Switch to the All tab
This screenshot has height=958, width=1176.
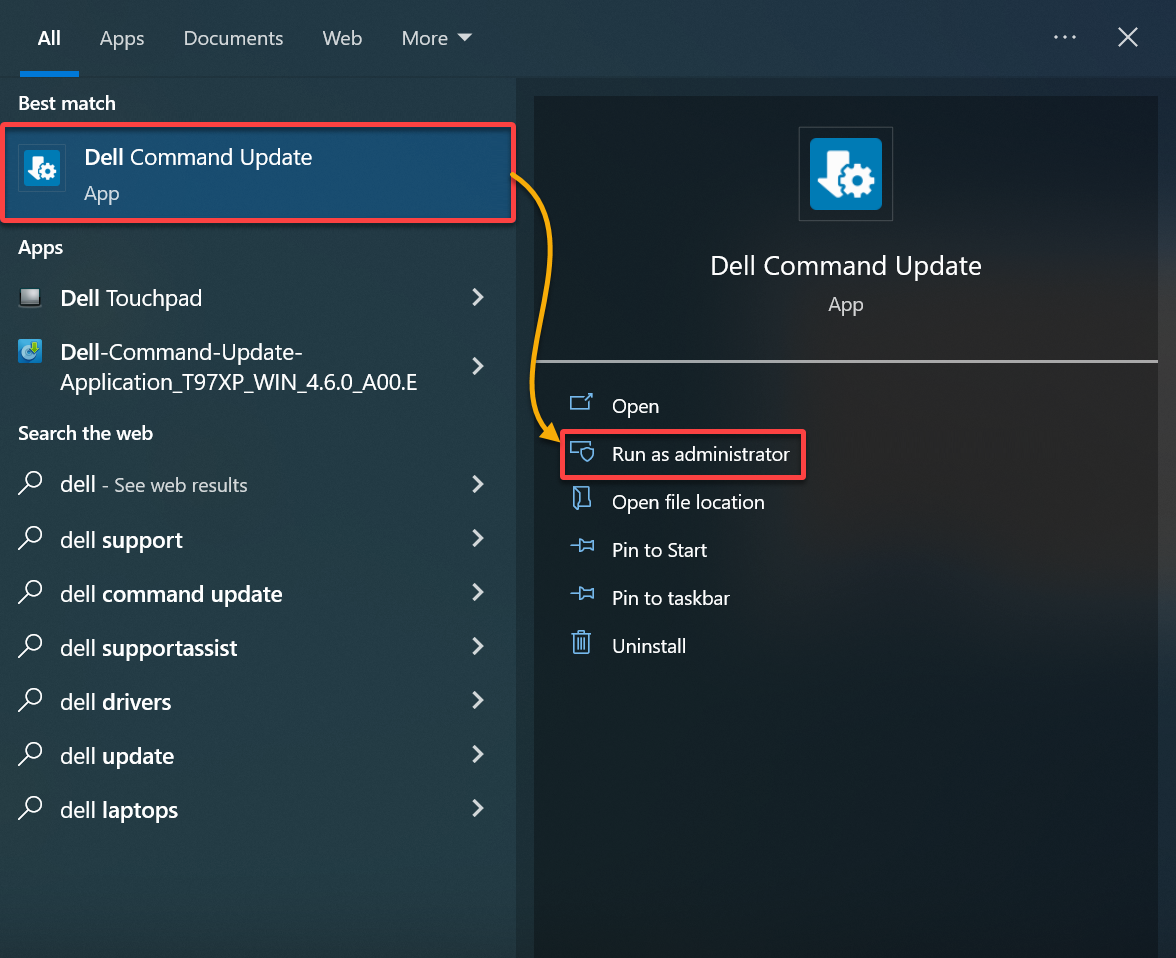[x=49, y=38]
